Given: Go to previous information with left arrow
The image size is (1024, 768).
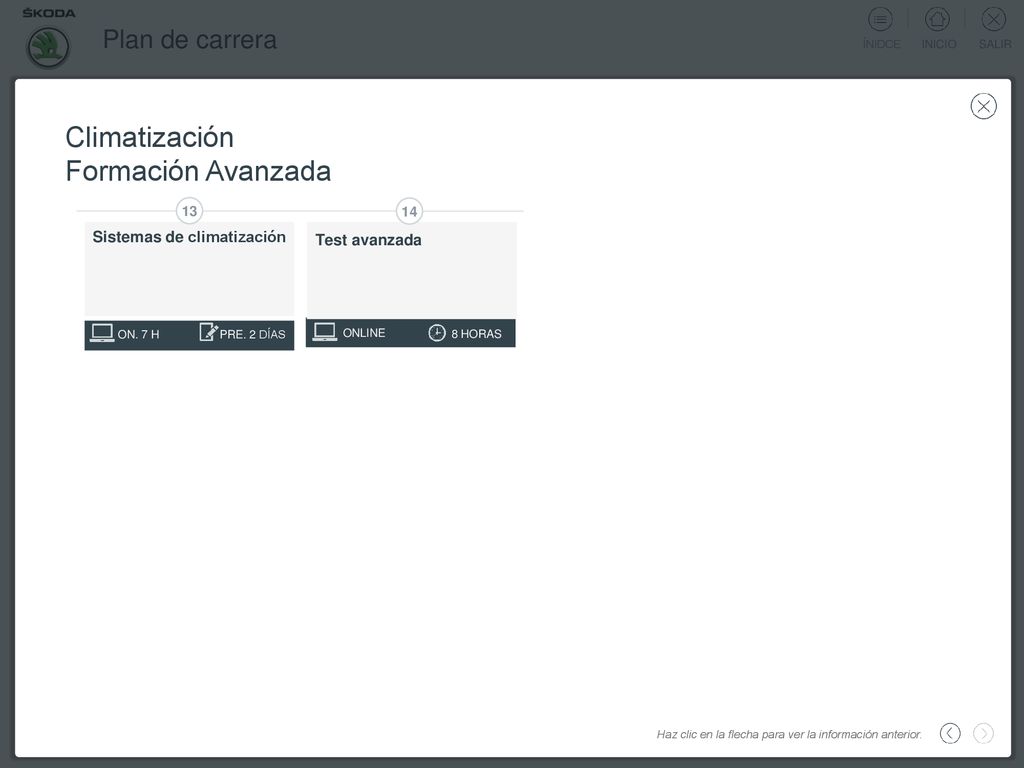Looking at the screenshot, I should click(x=950, y=733).
